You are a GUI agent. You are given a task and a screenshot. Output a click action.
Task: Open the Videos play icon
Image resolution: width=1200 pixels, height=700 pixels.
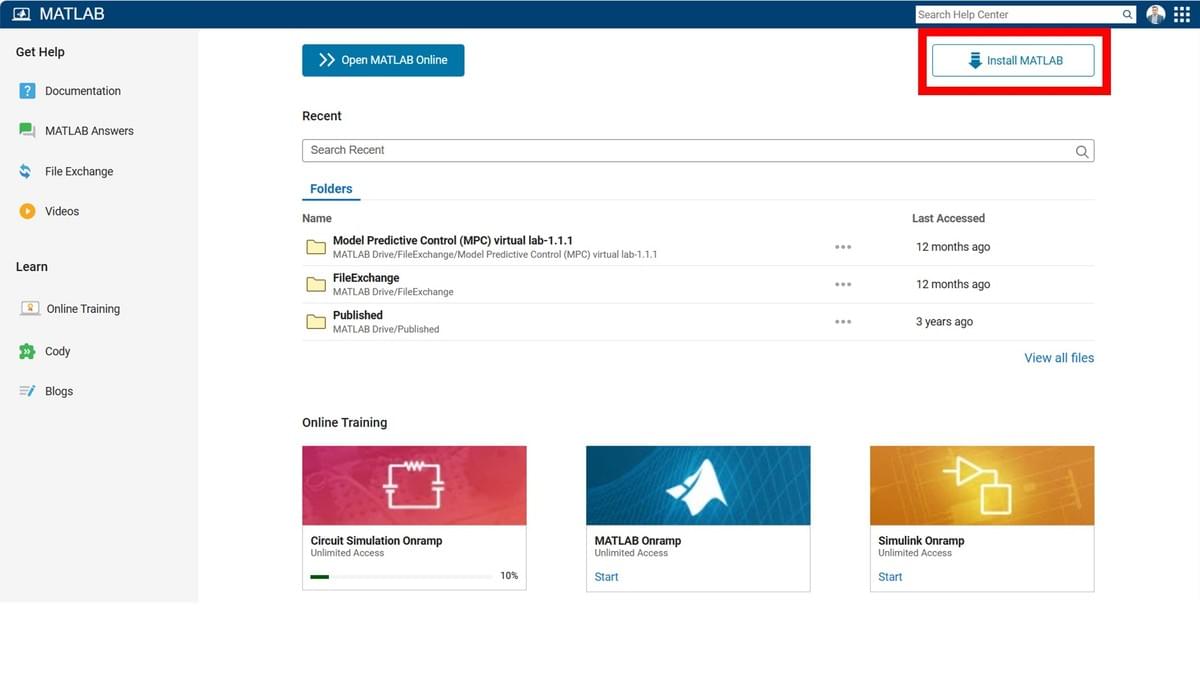28,211
